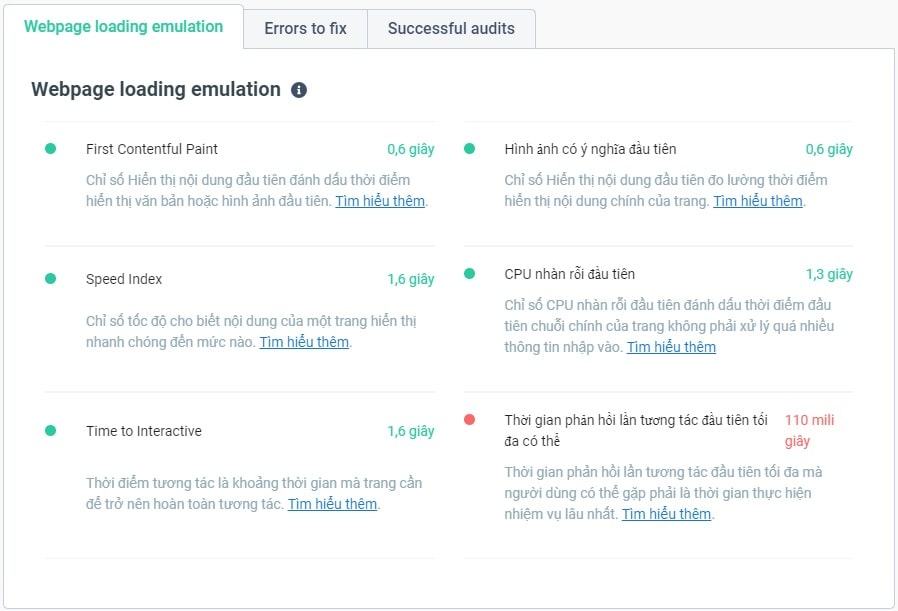This screenshot has width=898, height=611.
Task: Click the 1,3 giây value for CPU nhàn rỗi
Action: (x=829, y=274)
